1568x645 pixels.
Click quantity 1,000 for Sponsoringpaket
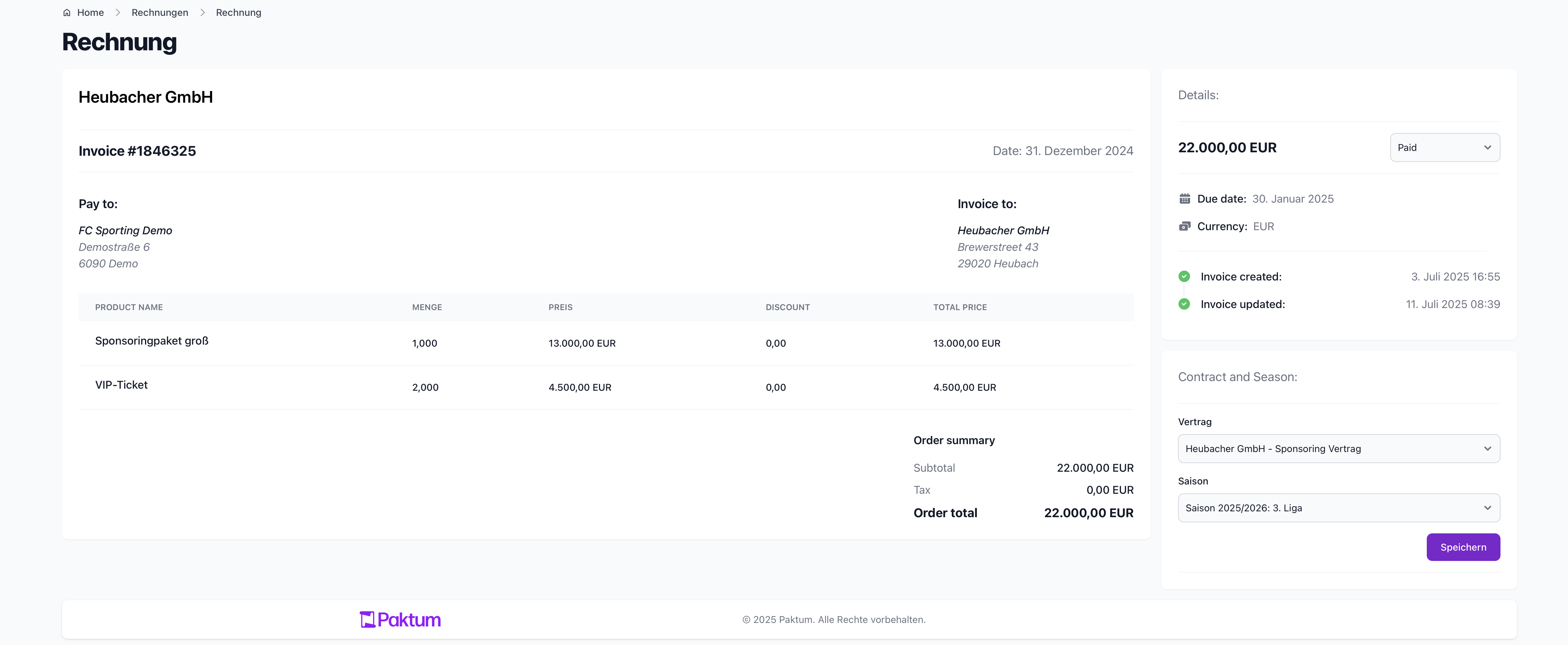tap(424, 344)
